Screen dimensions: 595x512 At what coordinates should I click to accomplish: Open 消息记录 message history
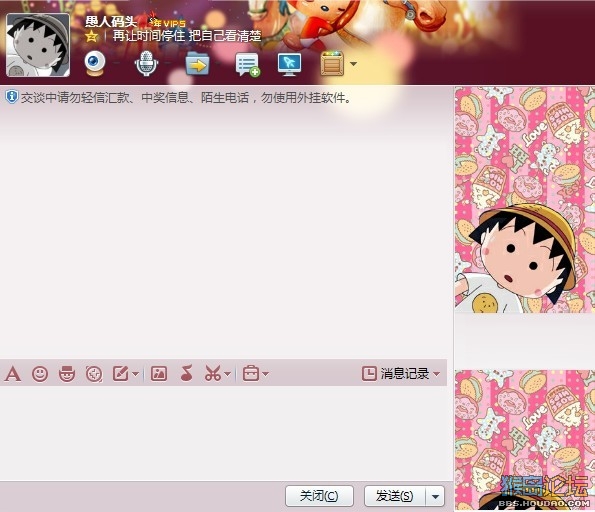pyautogui.click(x=396, y=373)
